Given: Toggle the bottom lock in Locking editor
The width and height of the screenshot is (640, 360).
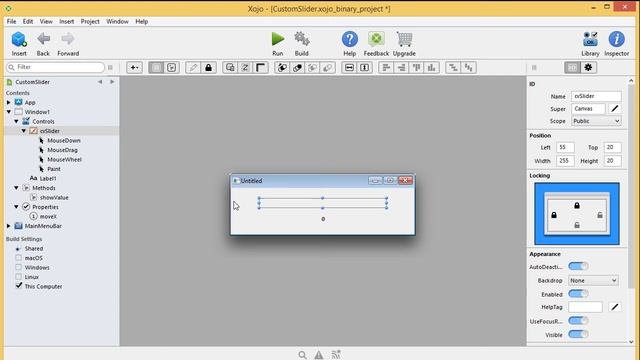Looking at the screenshot, I should click(577, 224).
